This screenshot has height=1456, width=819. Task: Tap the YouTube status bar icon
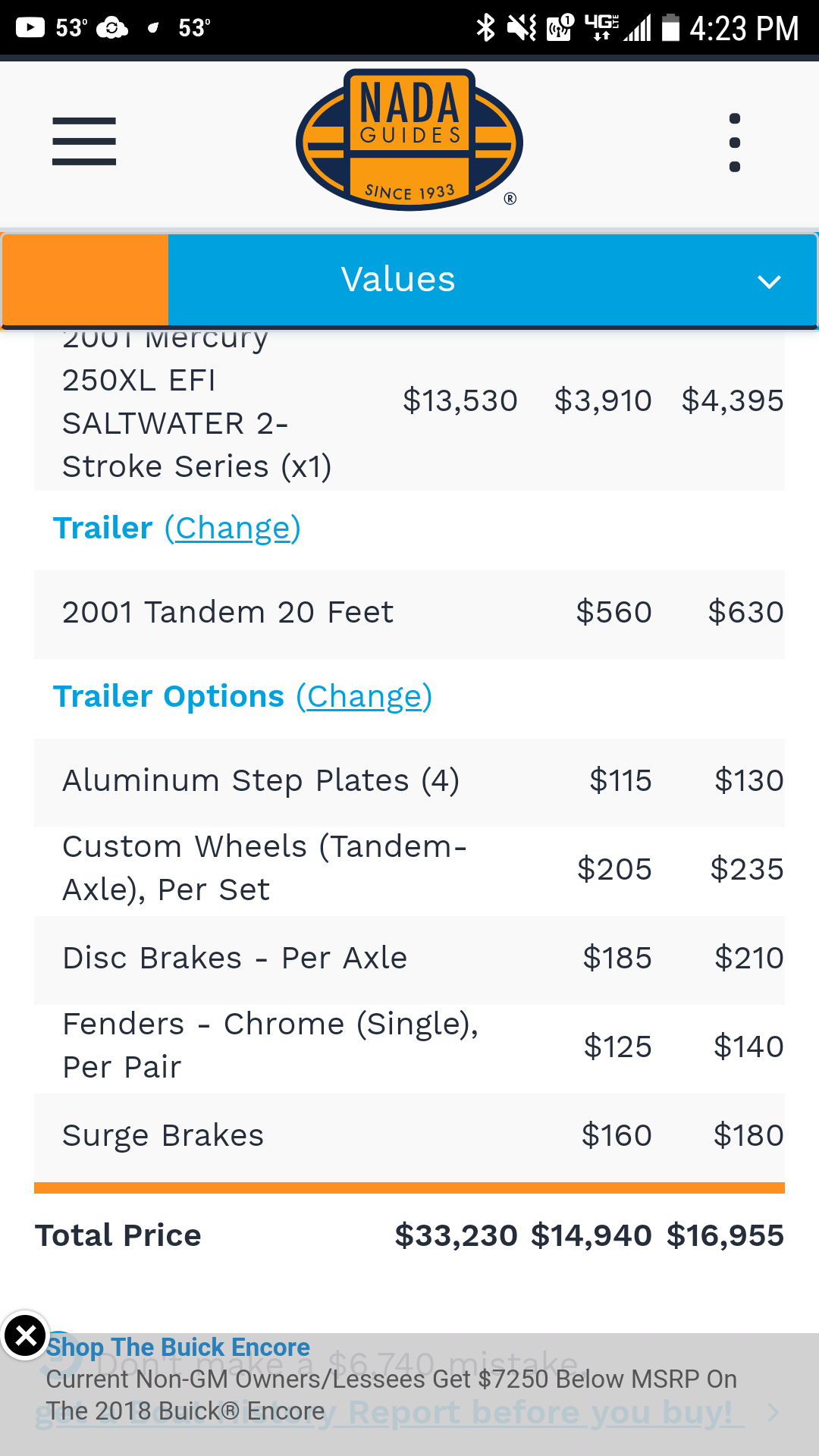tap(30, 28)
